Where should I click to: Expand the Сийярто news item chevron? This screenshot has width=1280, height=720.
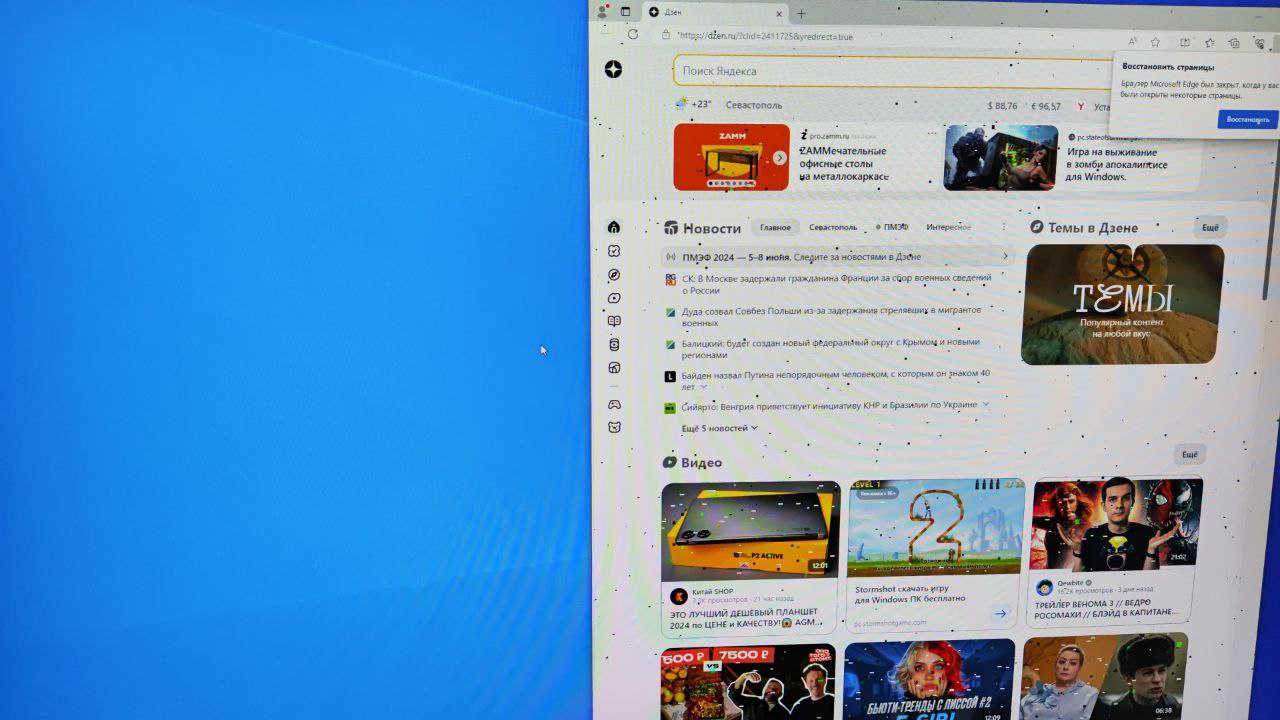985,404
